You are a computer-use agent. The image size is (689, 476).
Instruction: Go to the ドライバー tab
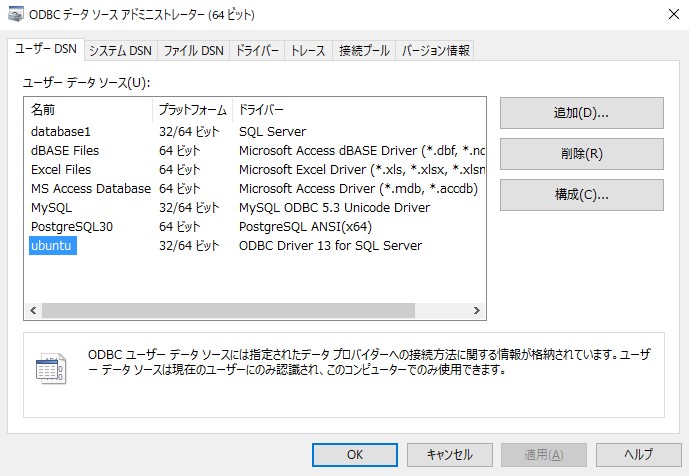pyautogui.click(x=257, y=51)
